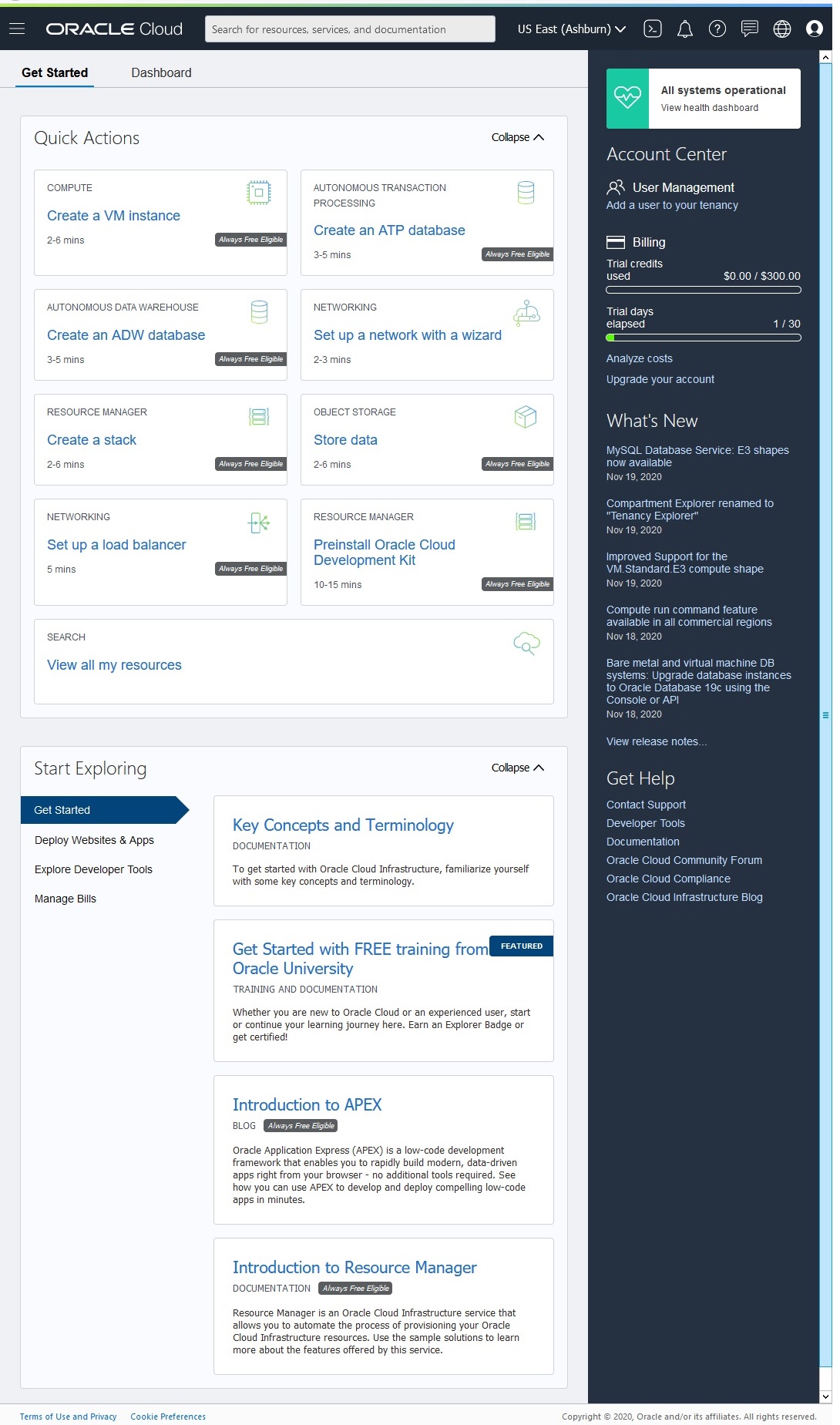
Task: Open Introduction to Resource Manager documentation
Action: pyautogui.click(x=354, y=1268)
